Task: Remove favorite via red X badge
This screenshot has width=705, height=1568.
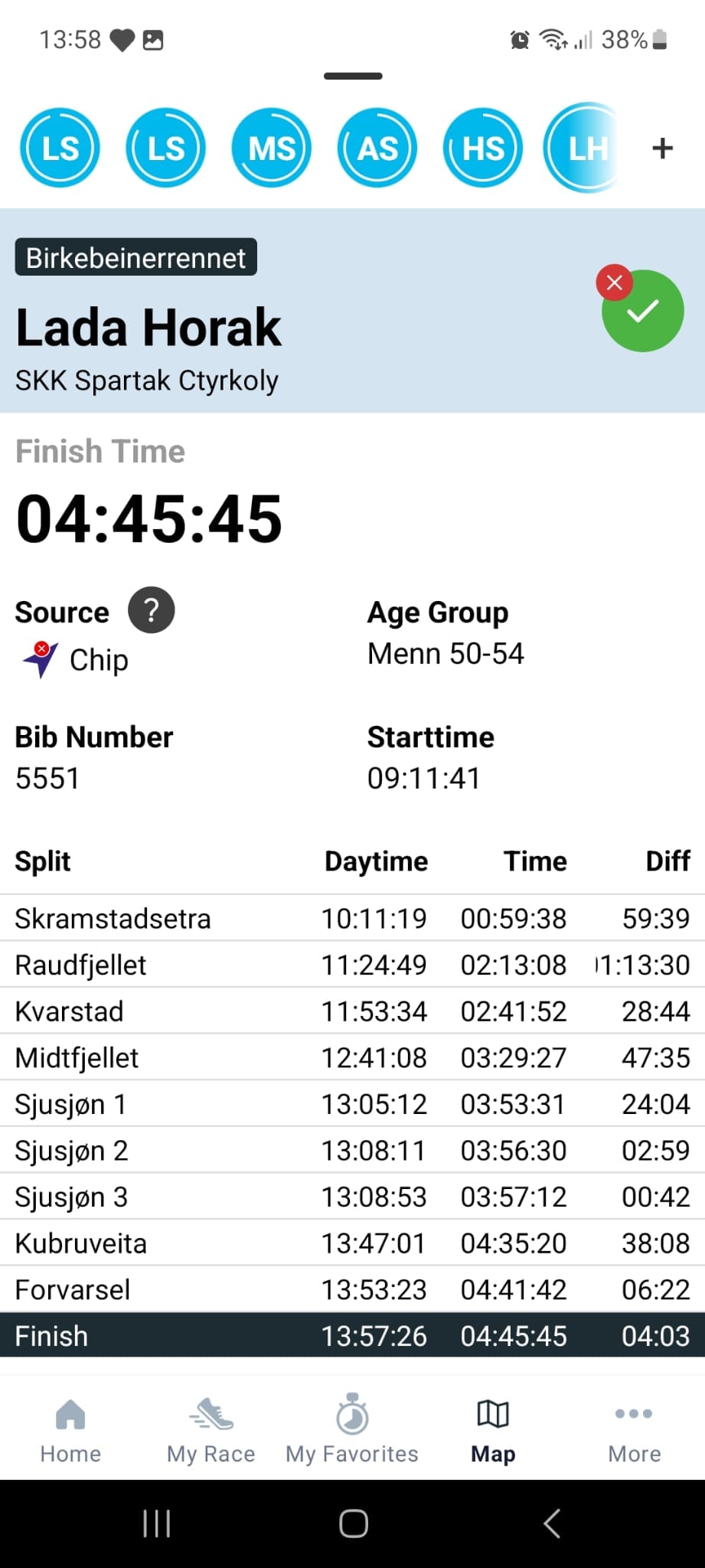Action: [x=614, y=283]
